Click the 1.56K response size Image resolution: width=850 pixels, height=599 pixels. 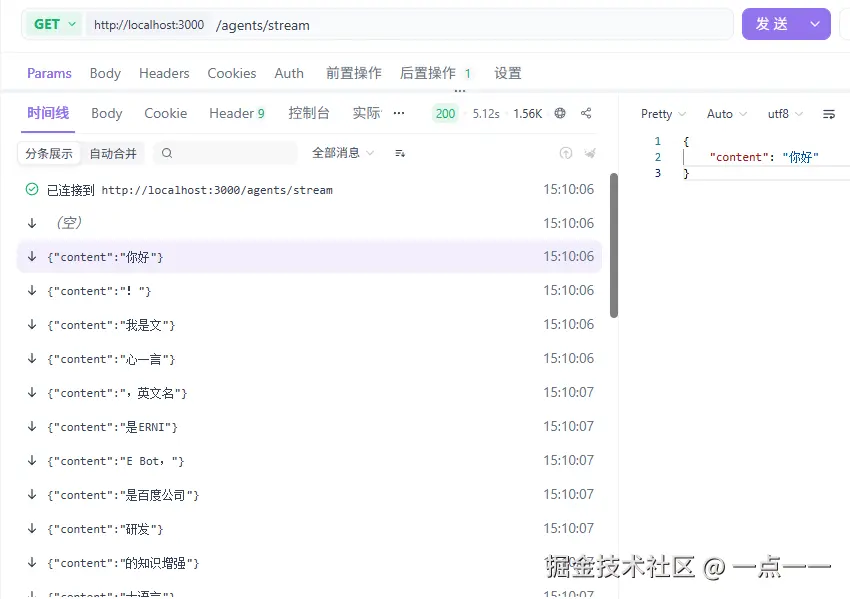527,113
